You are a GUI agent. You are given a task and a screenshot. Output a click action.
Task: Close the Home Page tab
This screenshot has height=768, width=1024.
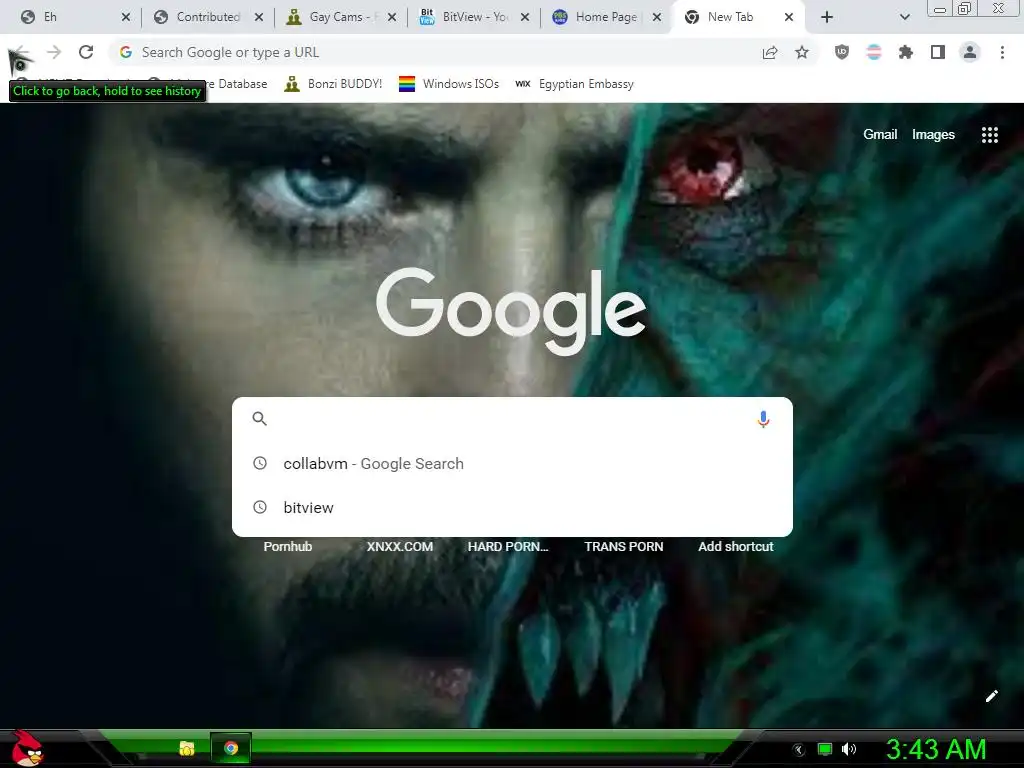[657, 18]
